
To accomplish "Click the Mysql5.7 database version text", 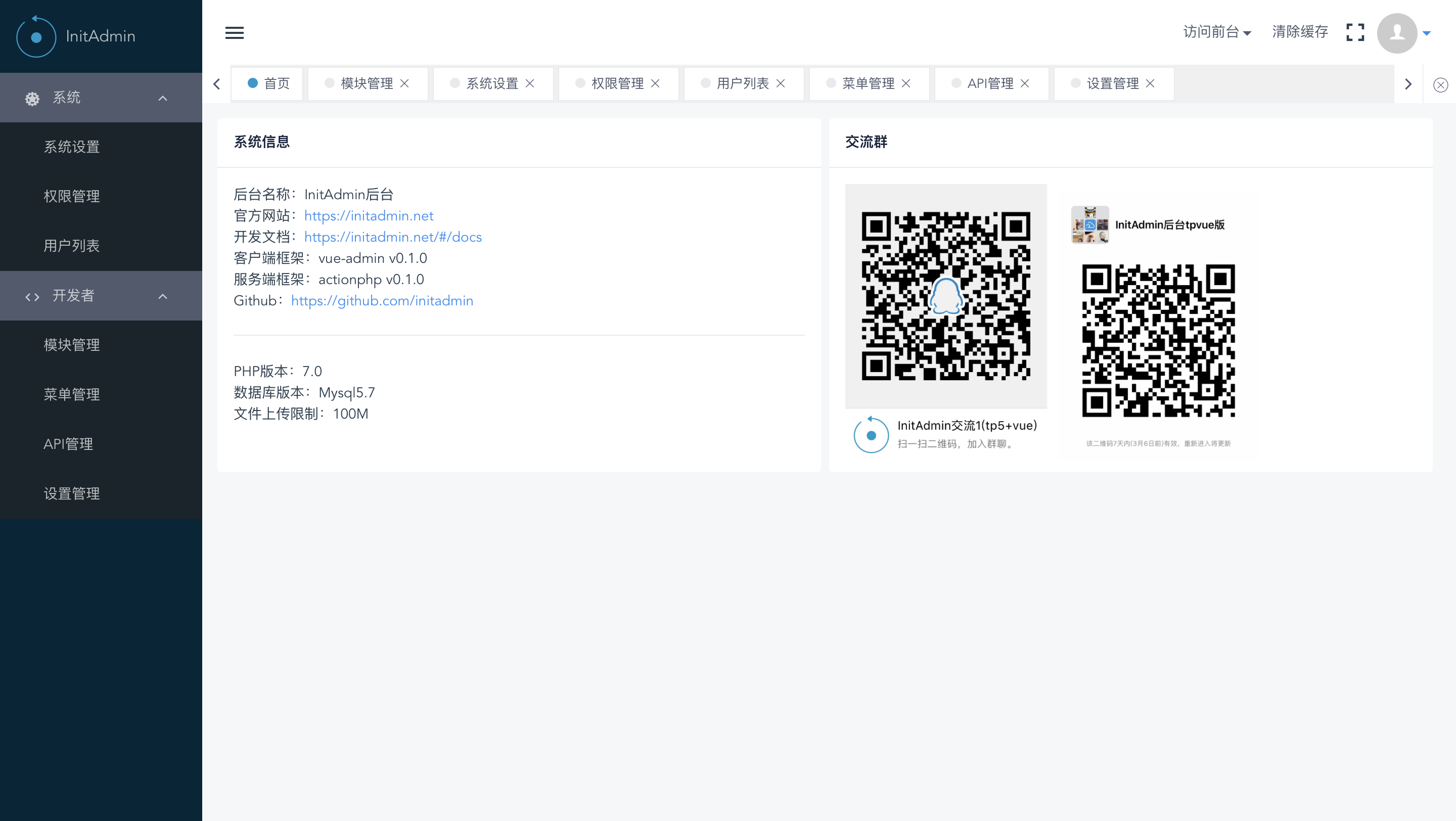I will tap(346, 393).
